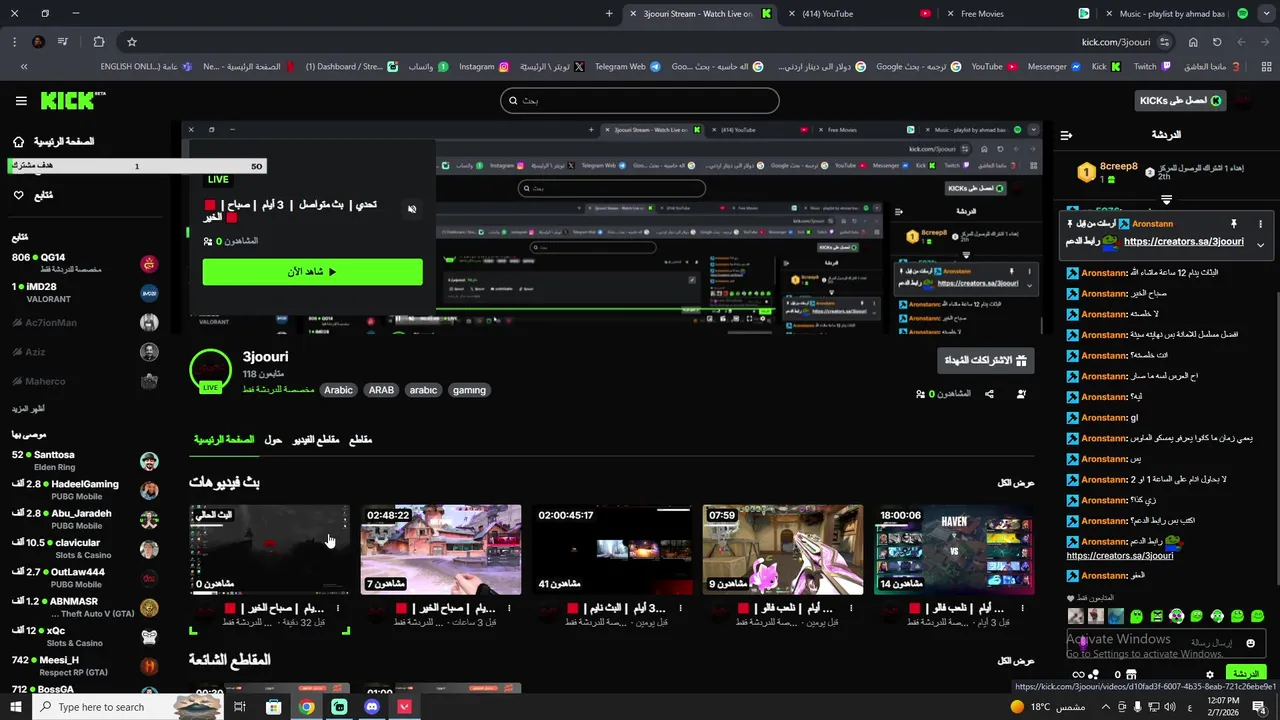Open options menu for the 18:00:06 video

[1022, 608]
